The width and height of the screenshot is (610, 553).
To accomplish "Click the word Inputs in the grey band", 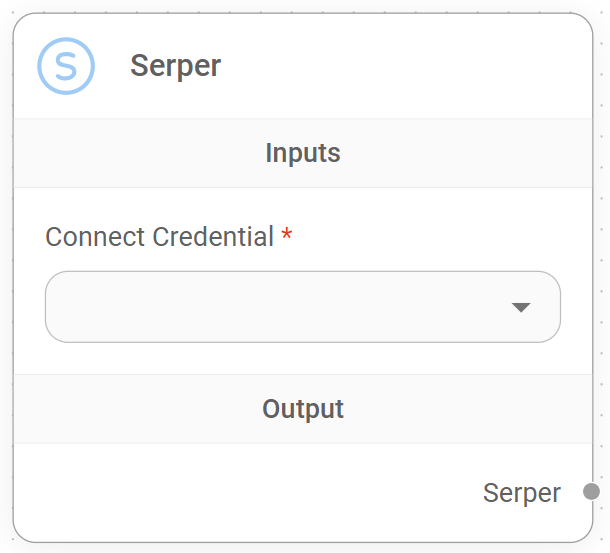I will [x=302, y=153].
